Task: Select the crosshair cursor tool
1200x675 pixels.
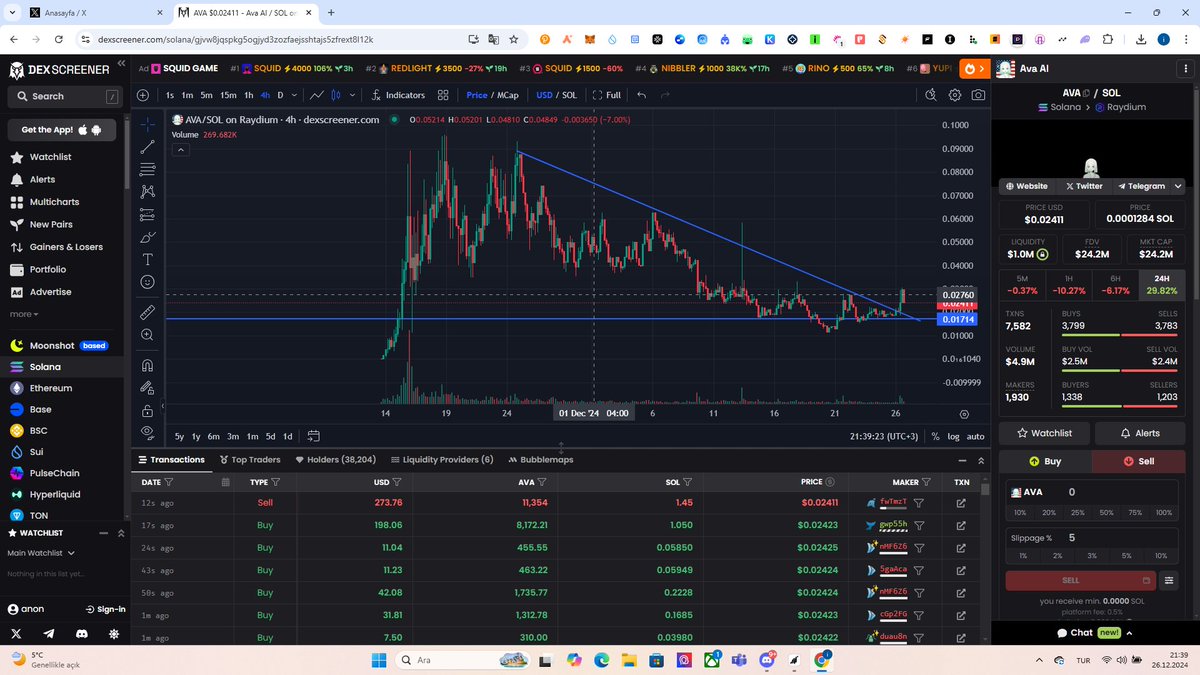Action: [147, 124]
